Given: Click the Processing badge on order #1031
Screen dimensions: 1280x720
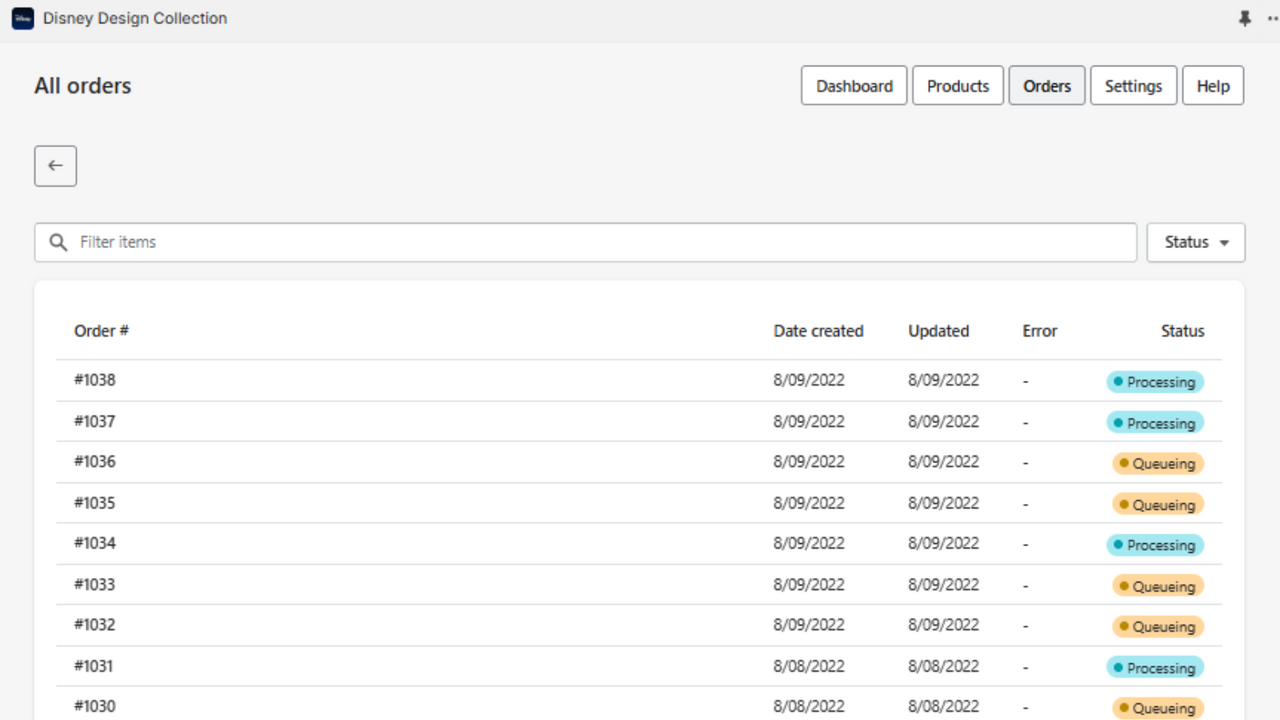Looking at the screenshot, I should (x=1155, y=667).
